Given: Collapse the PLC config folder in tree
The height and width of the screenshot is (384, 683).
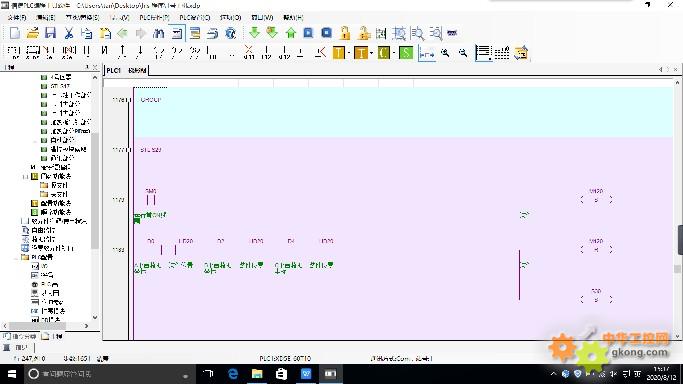Looking at the screenshot, I should pos(17,257).
